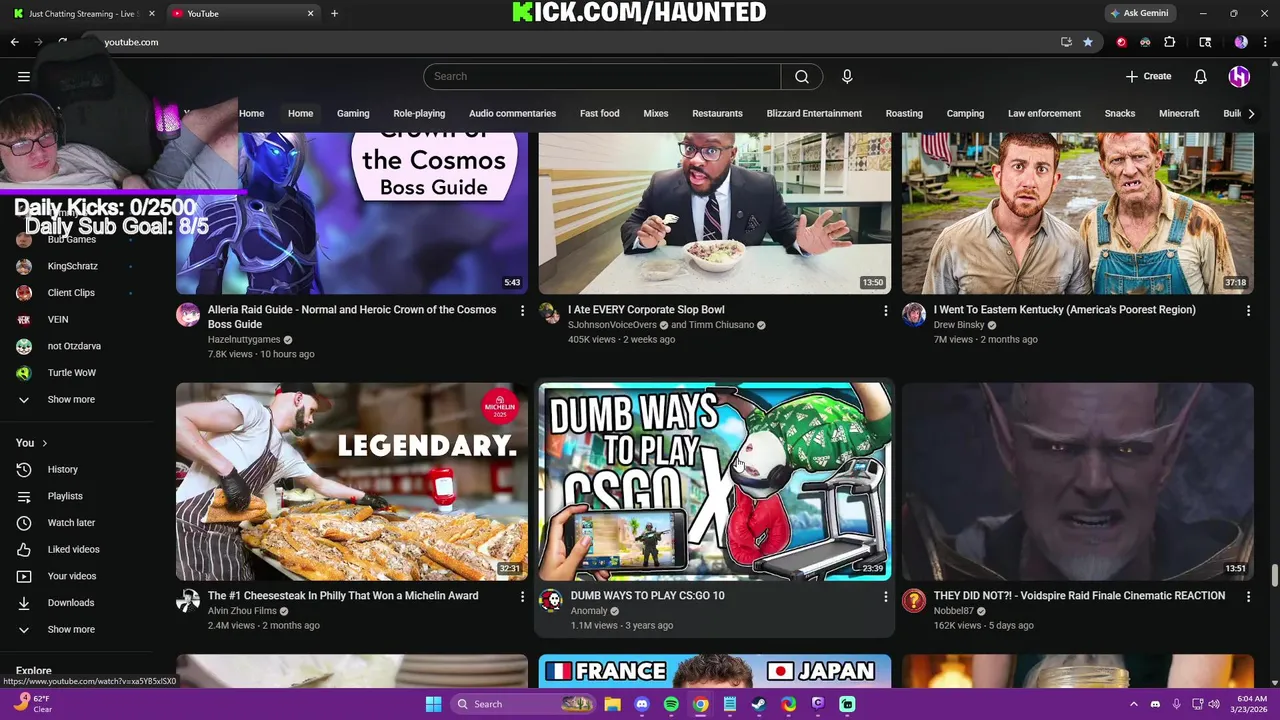Open a new browser tab
The image size is (1280, 720).
[x=334, y=14]
